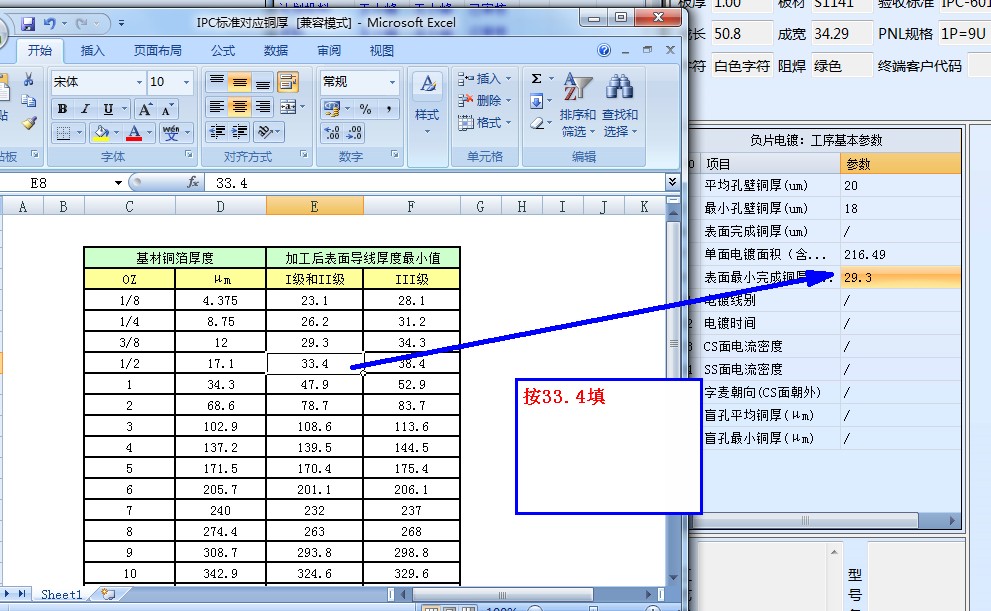
Task: Click the Undo icon in quick access toolbar
Action: pos(49,24)
